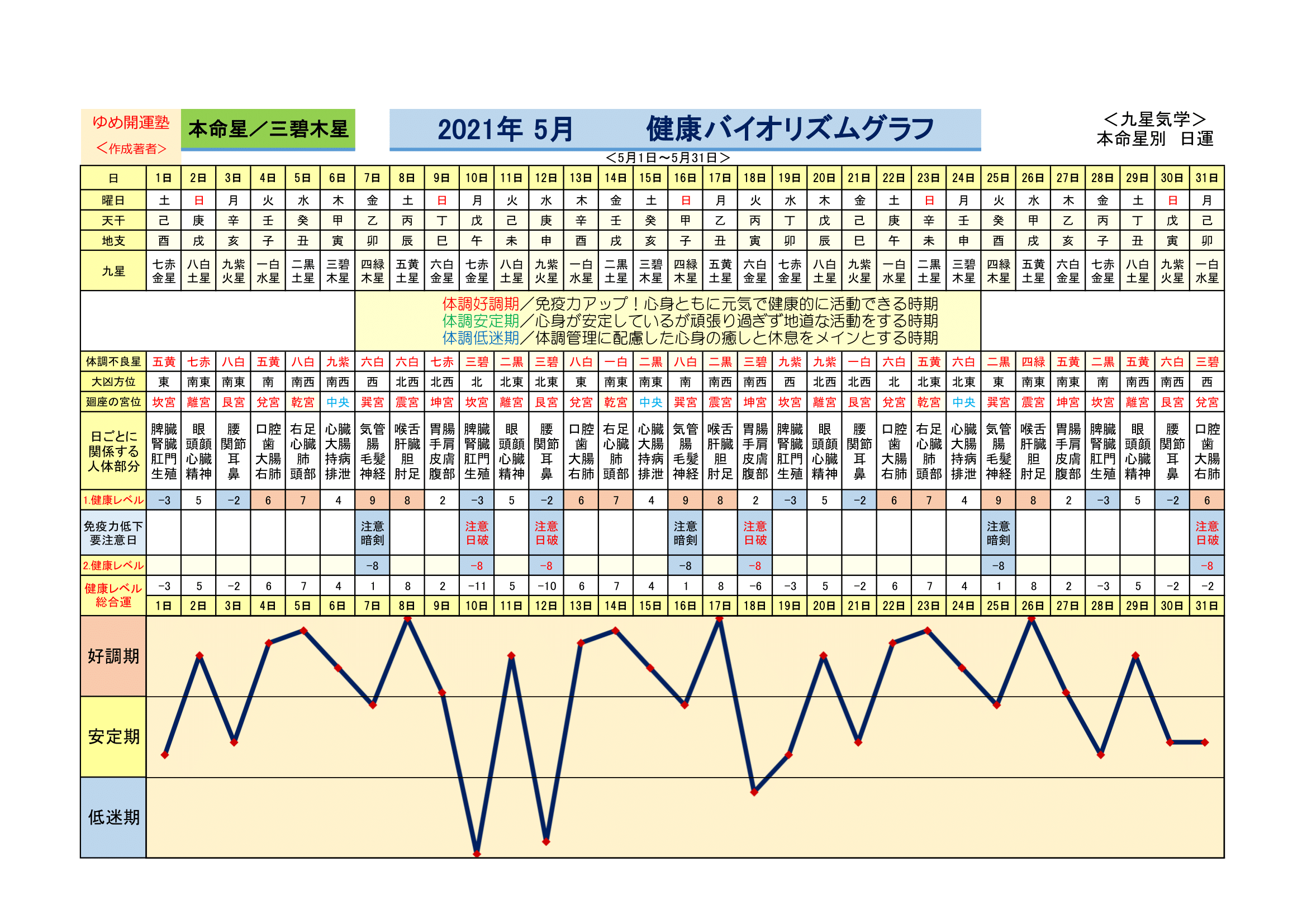Click the 好調期 pink legend block
This screenshot has width=1307, height=924.
coord(113,656)
